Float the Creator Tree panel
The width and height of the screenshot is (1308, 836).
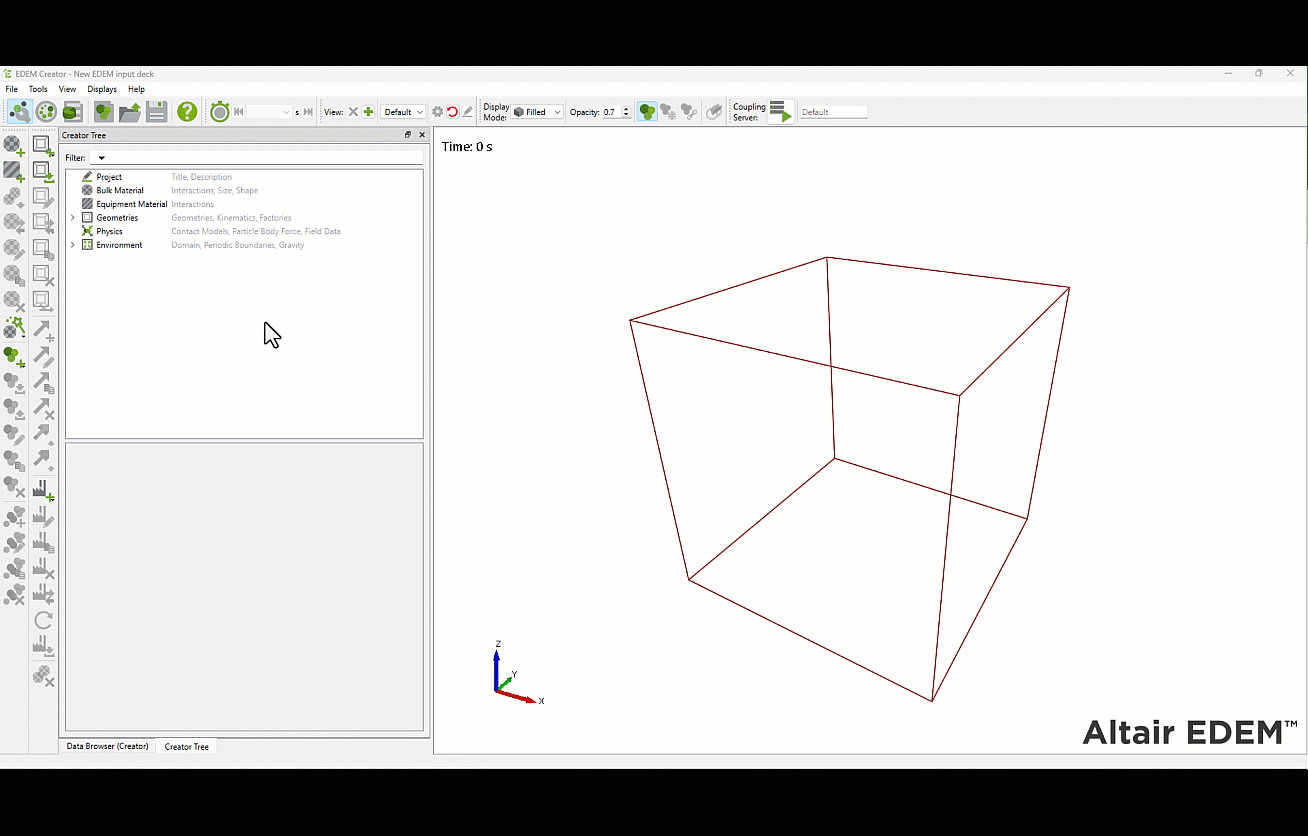pos(408,135)
